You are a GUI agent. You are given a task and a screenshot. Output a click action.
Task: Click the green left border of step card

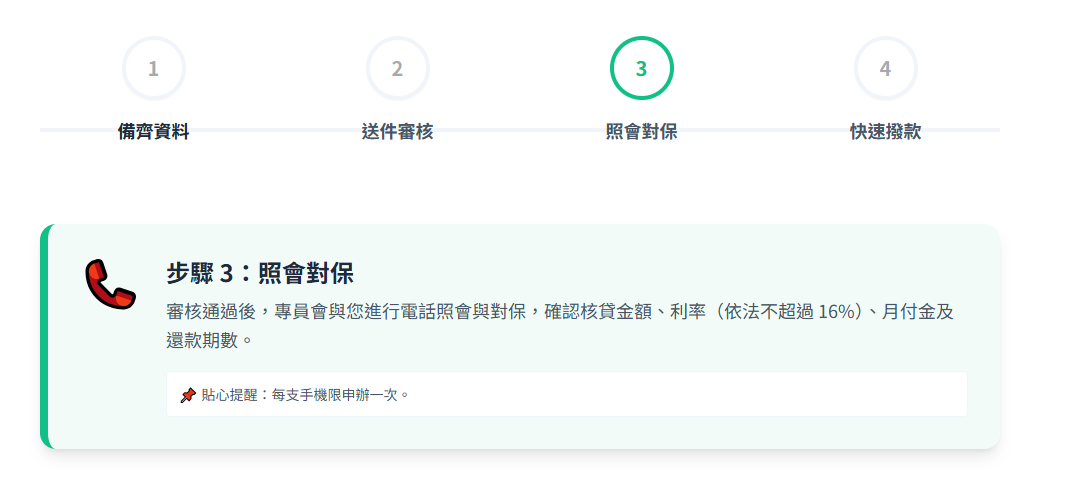pos(44,337)
